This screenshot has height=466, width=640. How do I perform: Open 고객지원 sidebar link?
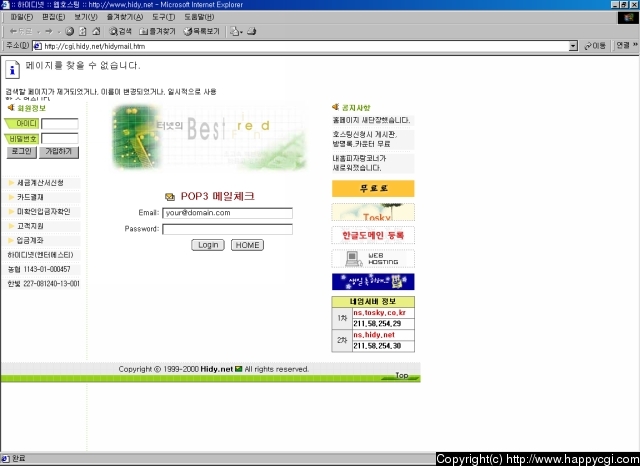[x=30, y=226]
